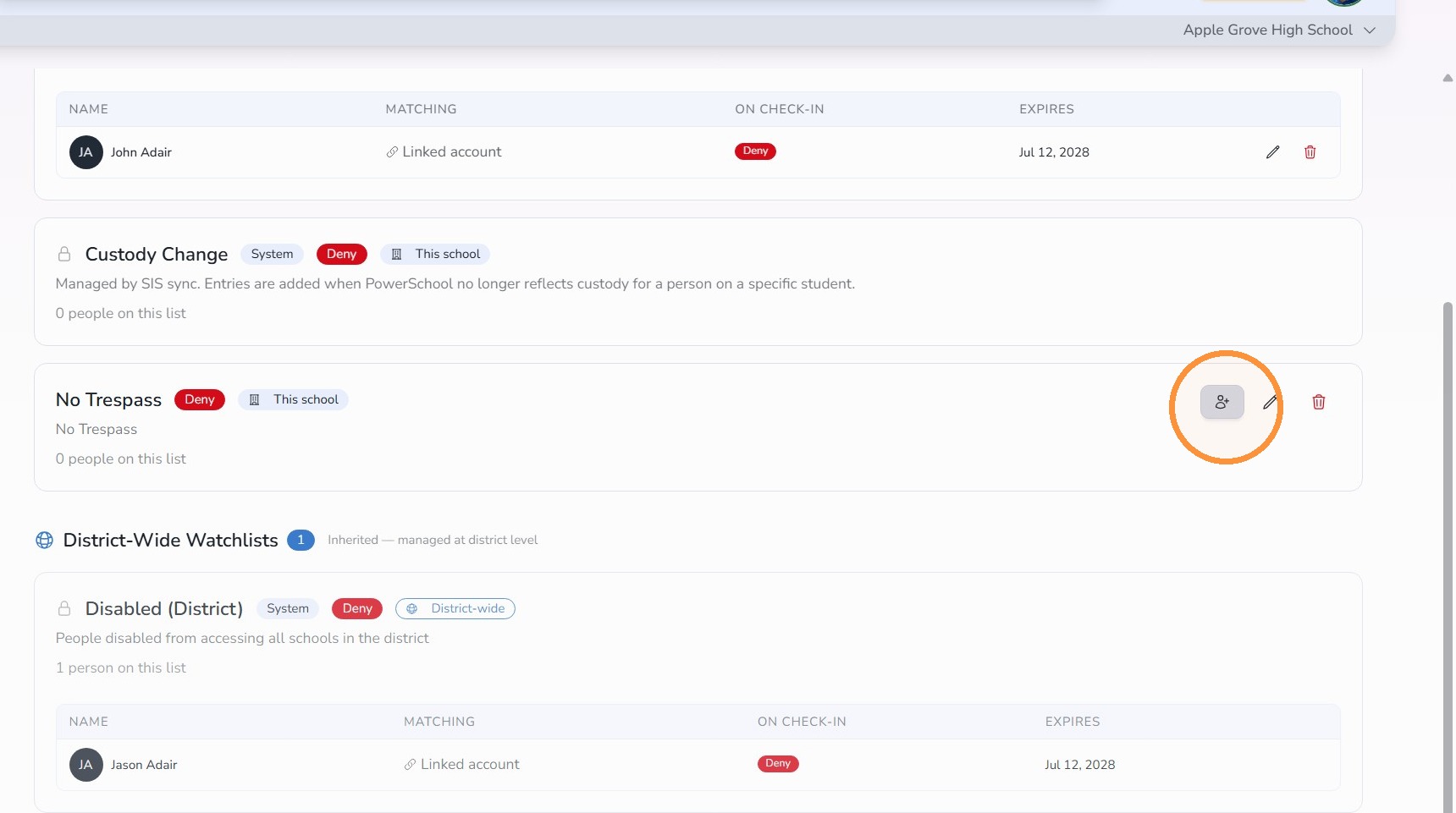Image resolution: width=1456 pixels, height=813 pixels.
Task: Click link icon beside John Adair's Linked account
Action: pyautogui.click(x=392, y=152)
